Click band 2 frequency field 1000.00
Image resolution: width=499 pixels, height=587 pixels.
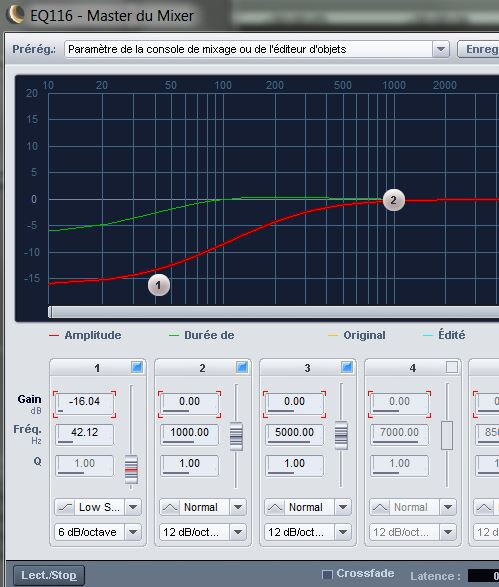tap(189, 434)
